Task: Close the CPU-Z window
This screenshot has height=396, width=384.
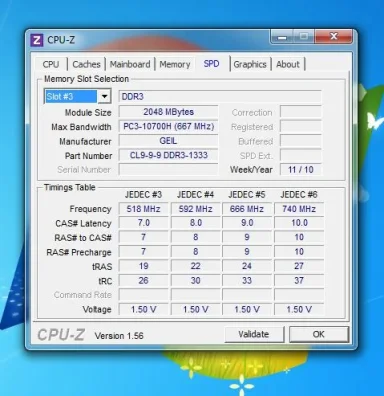Action: 333,36
